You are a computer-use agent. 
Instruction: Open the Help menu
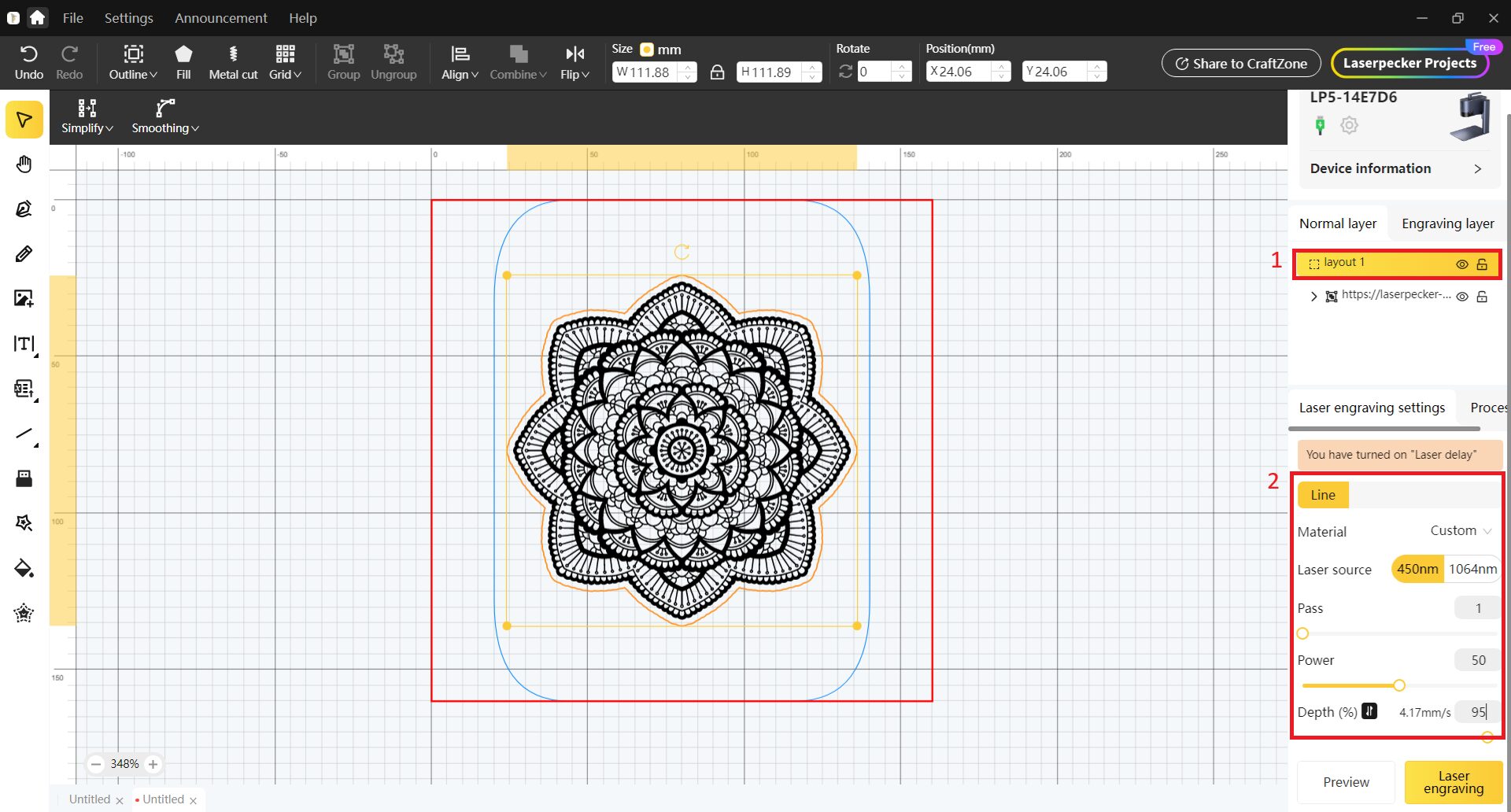coord(302,17)
